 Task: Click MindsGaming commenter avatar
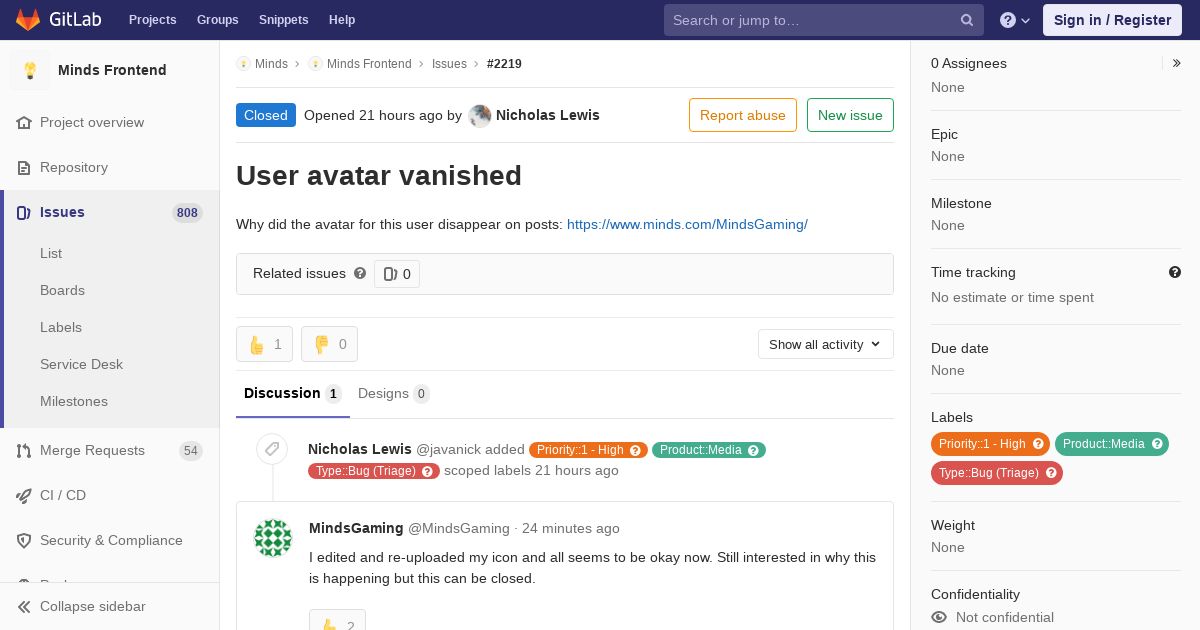[273, 538]
